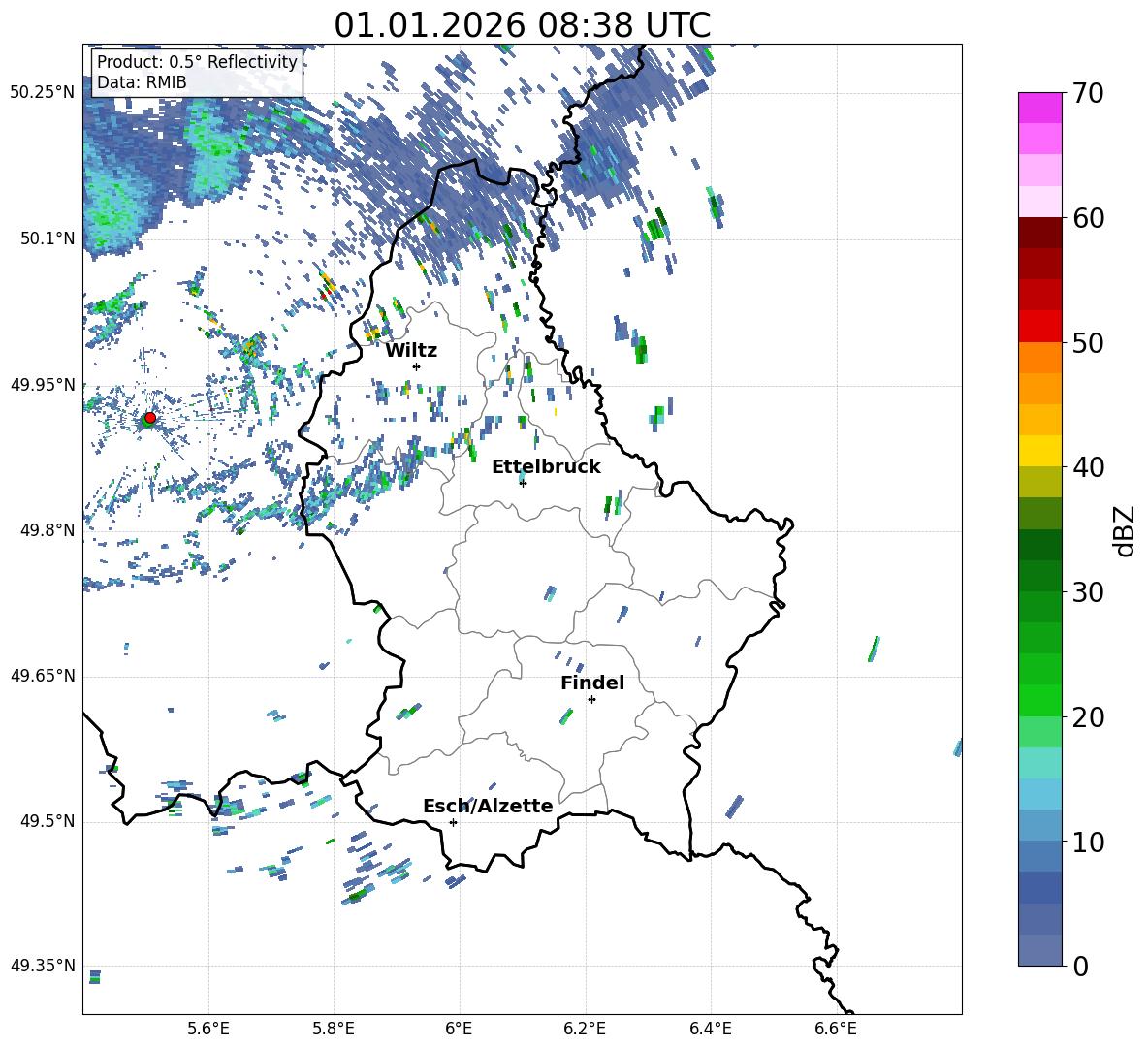
Task: Click the plot title 01.01.2026 08:38 UTC
Action: [522, 25]
